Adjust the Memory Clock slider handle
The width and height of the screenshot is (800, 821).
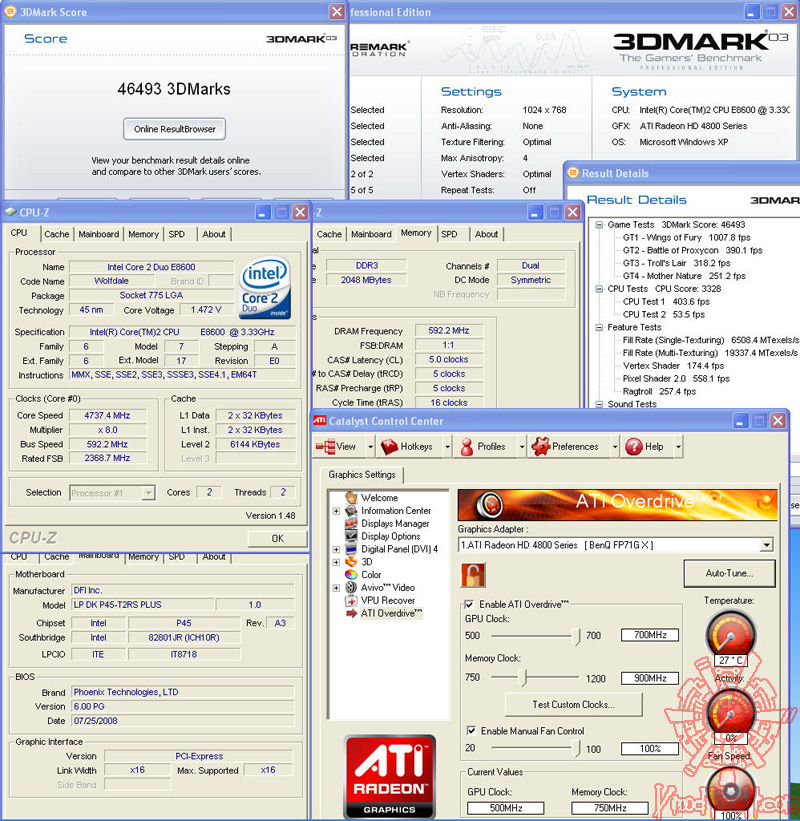coord(523,678)
